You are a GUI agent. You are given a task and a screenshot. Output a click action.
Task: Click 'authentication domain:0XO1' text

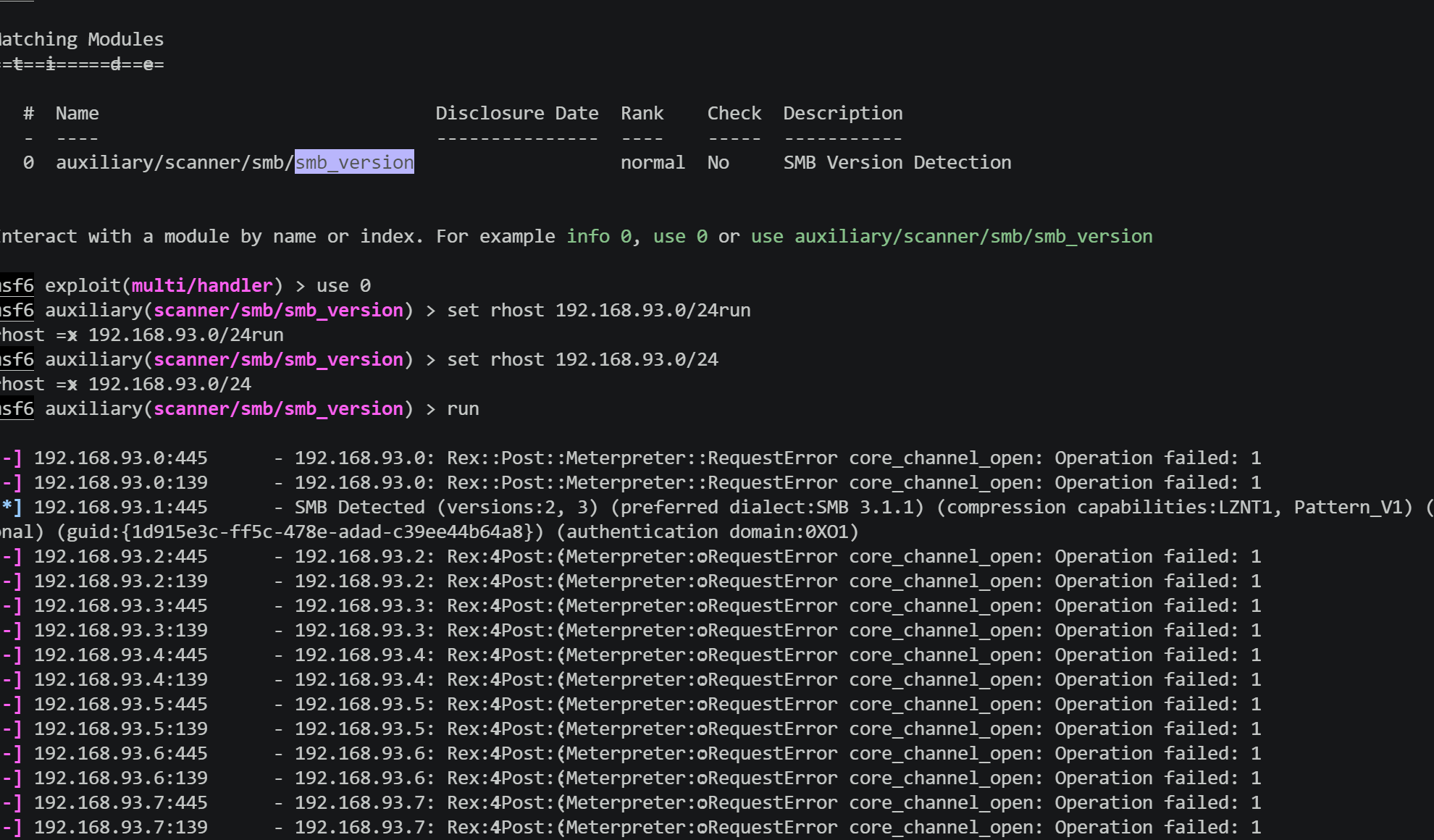pyautogui.click(x=708, y=532)
